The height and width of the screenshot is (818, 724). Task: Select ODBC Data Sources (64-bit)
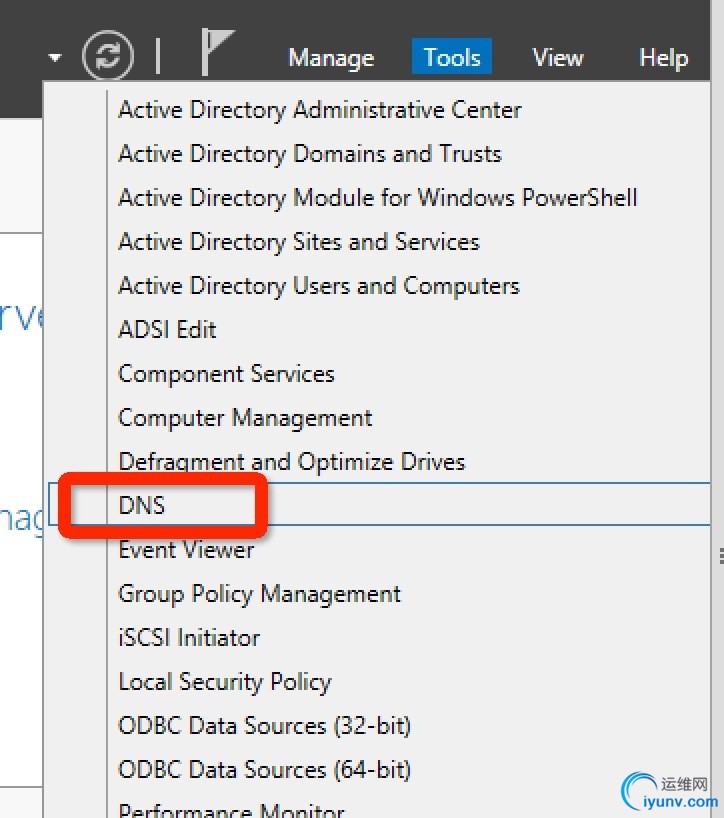pyautogui.click(x=265, y=770)
